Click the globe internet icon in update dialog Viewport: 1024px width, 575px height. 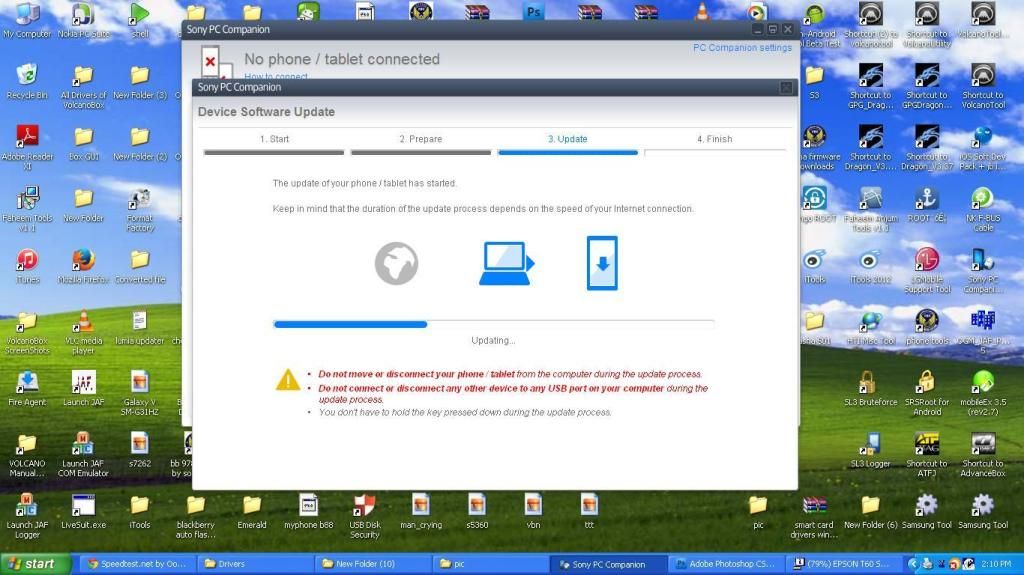coord(396,263)
